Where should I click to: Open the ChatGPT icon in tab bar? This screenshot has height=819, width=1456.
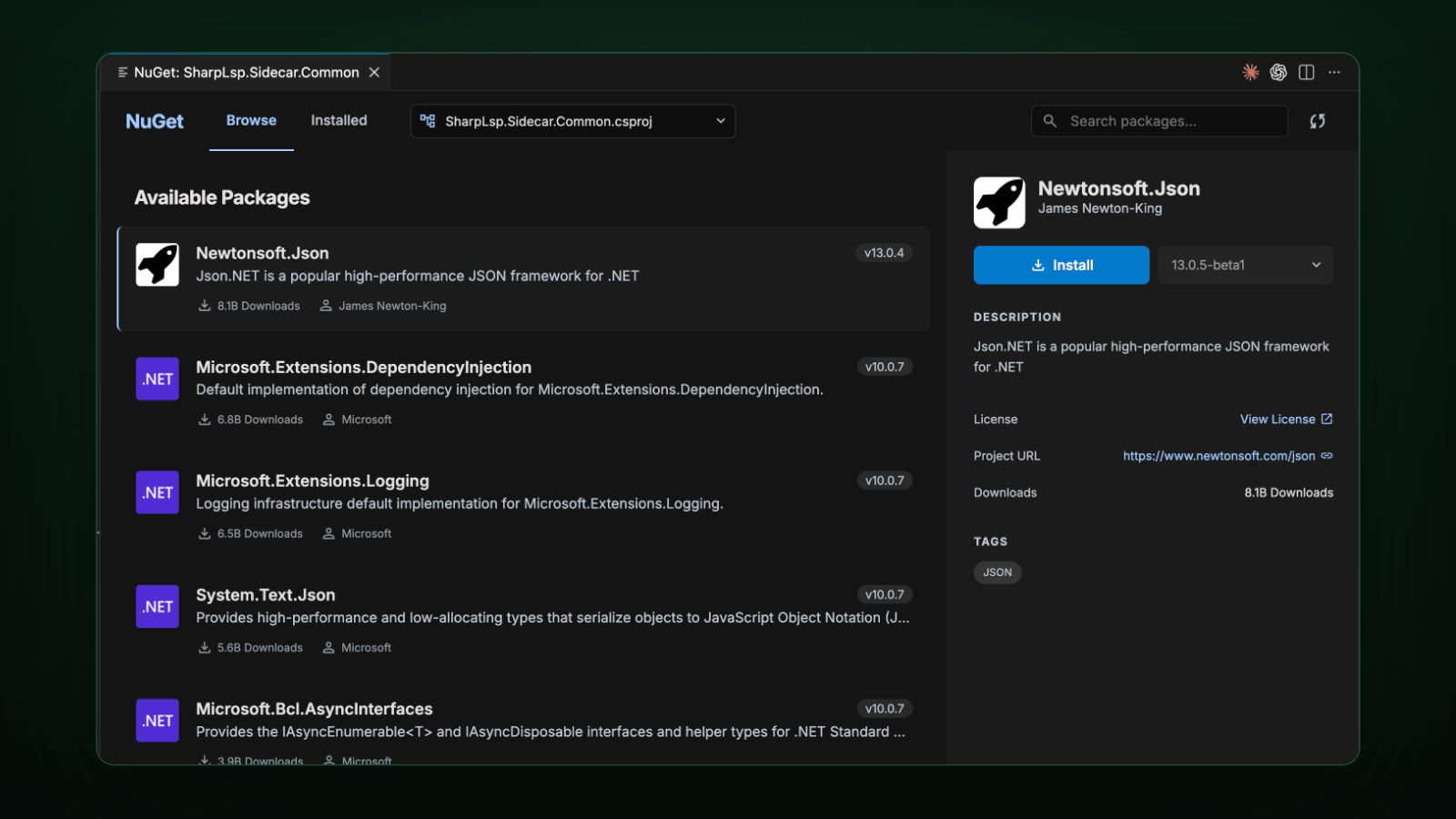coord(1279,72)
